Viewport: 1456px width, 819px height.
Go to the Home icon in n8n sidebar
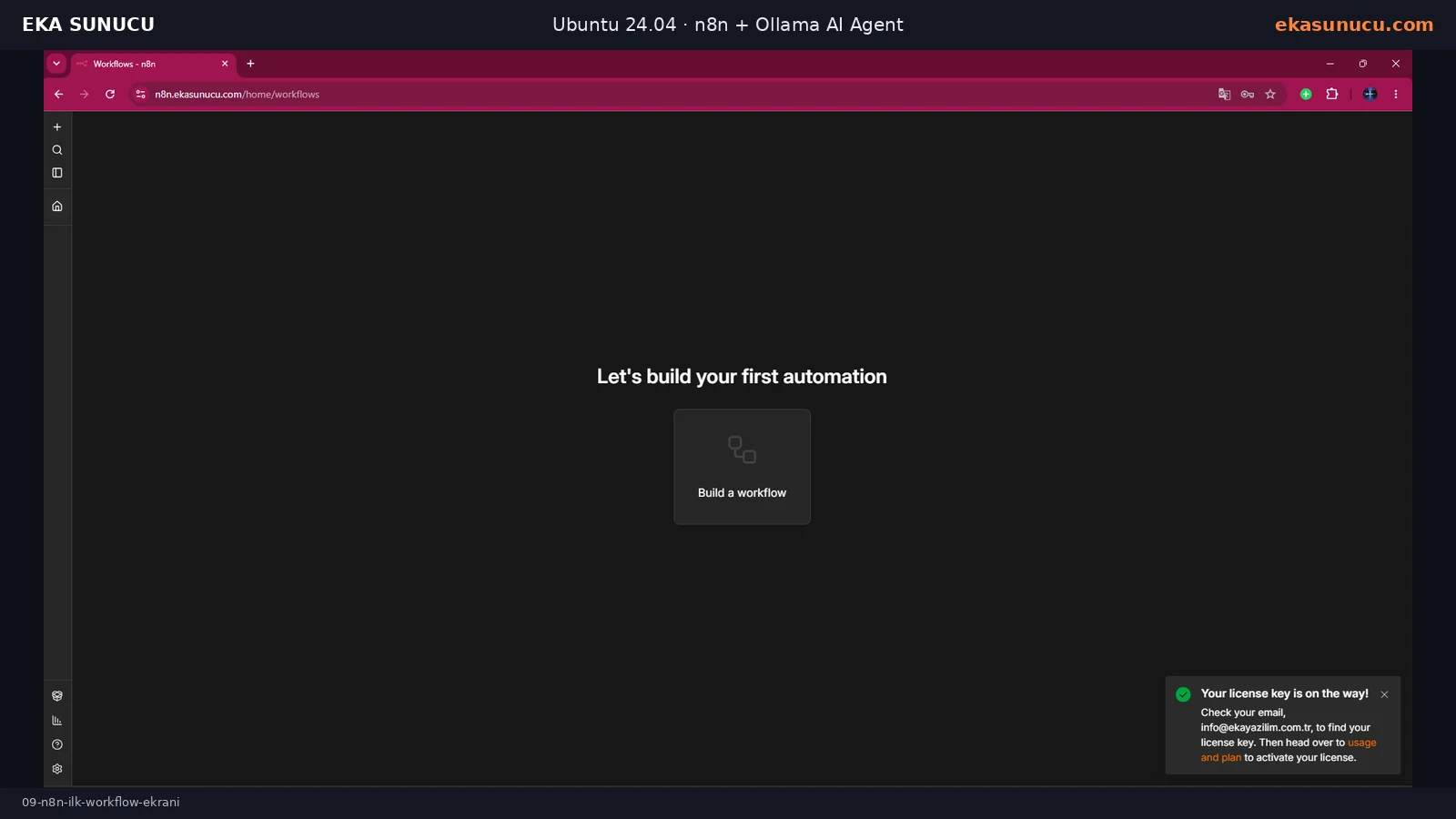pos(57,207)
